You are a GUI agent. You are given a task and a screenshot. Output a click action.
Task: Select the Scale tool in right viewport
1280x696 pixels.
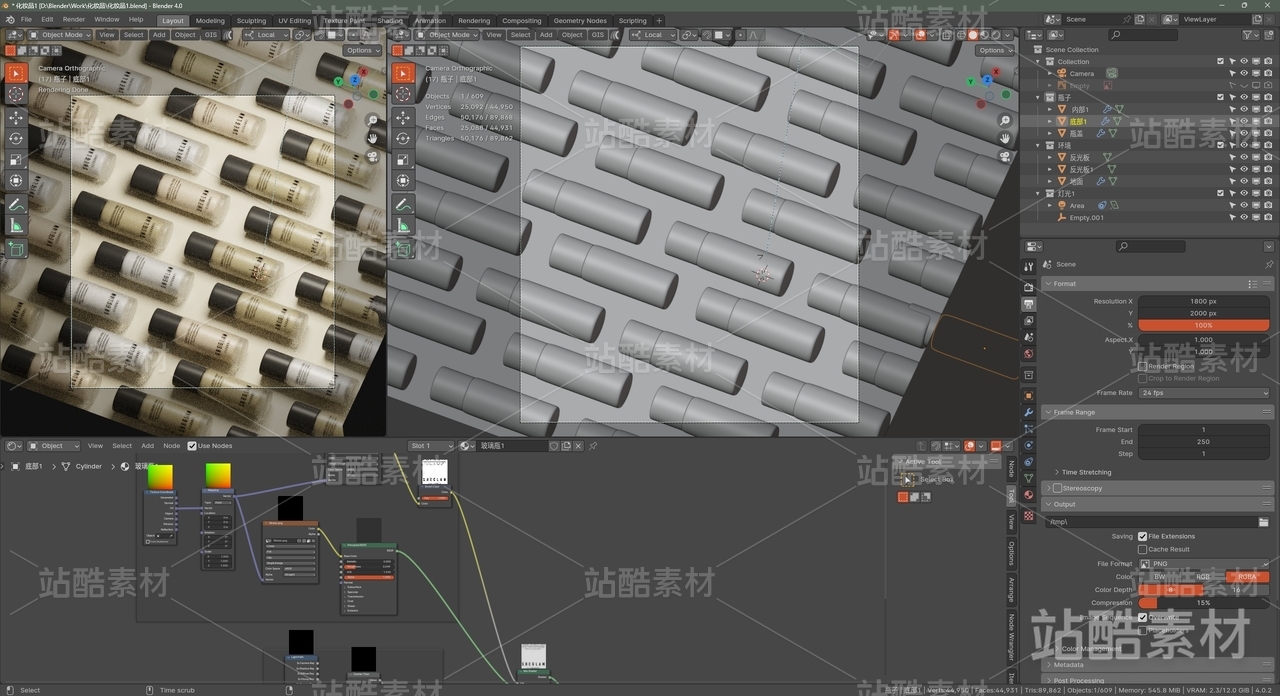pos(402,159)
